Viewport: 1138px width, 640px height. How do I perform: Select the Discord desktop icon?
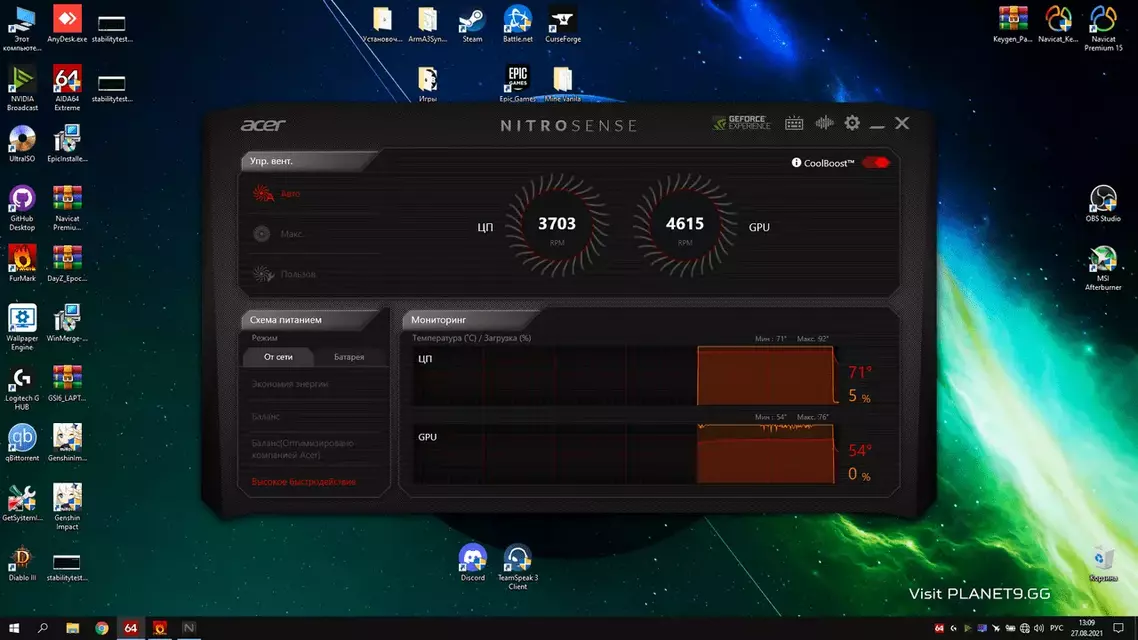[x=472, y=563]
